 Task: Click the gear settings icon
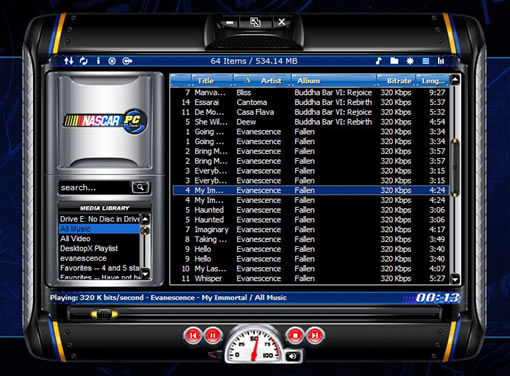click(x=410, y=61)
